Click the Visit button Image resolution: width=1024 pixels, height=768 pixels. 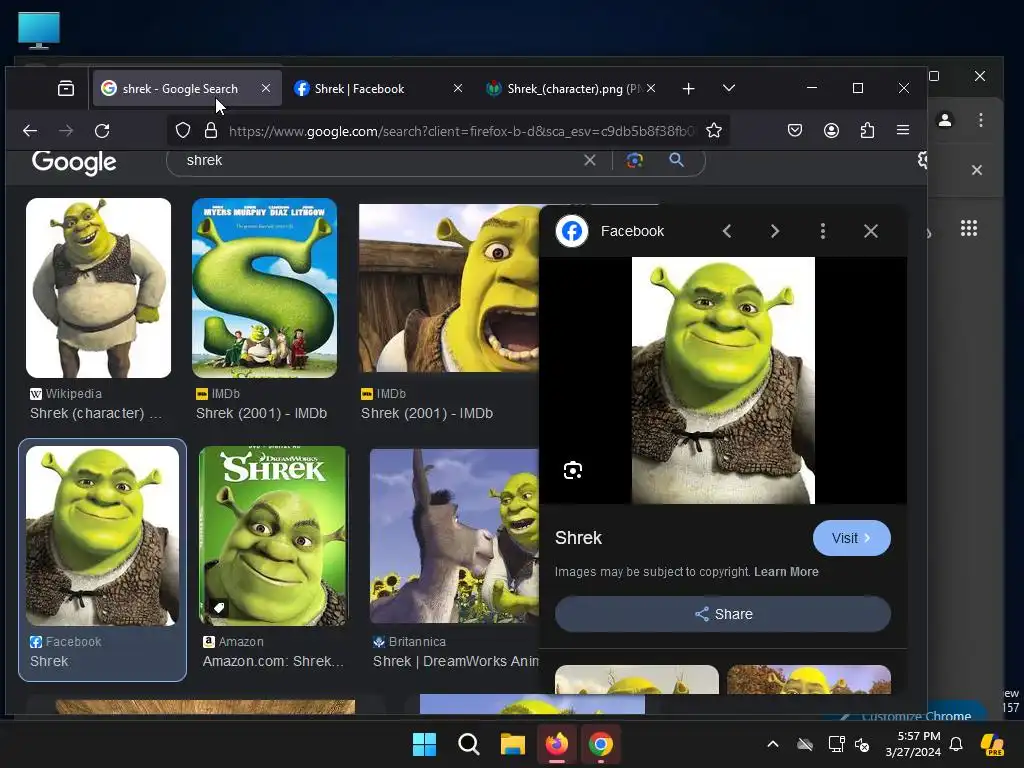click(x=852, y=538)
